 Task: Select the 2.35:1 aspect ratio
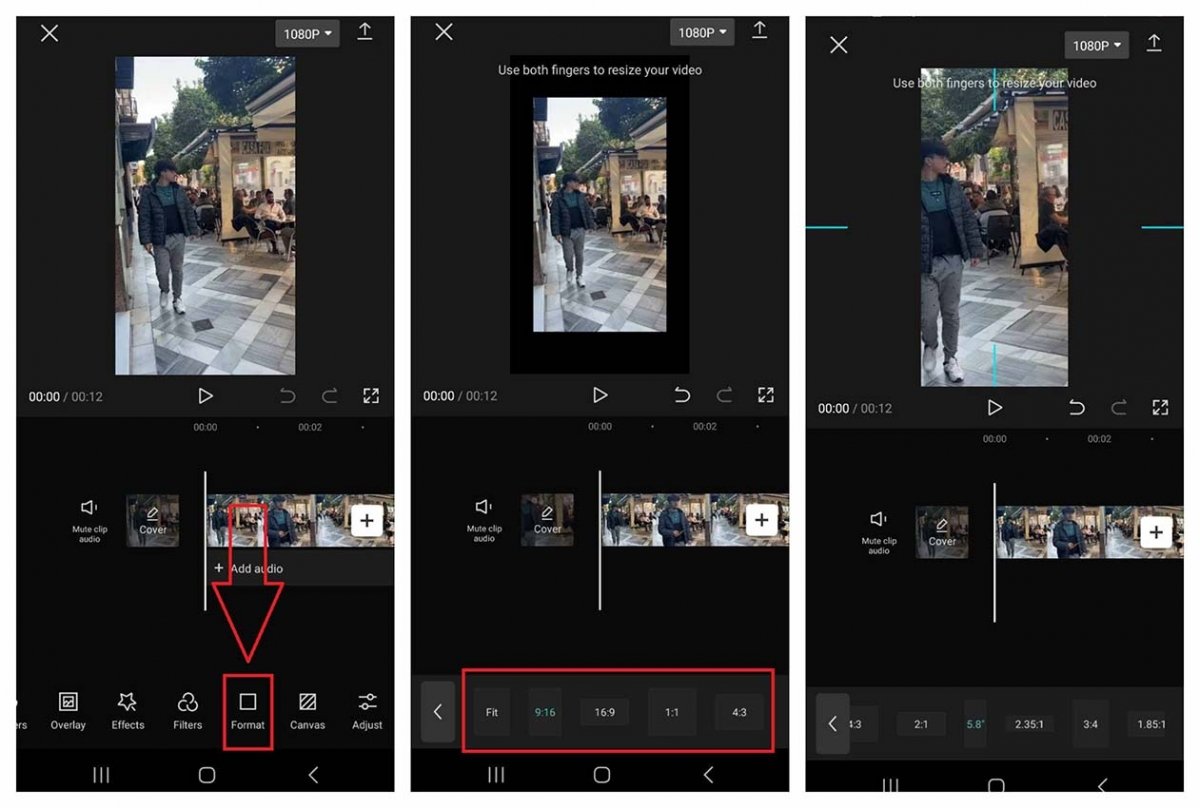1029,724
